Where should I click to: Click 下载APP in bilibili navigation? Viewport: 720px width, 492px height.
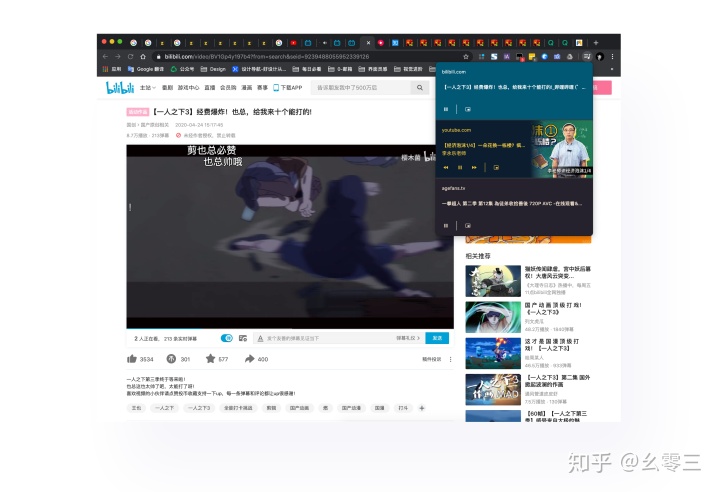coord(288,87)
